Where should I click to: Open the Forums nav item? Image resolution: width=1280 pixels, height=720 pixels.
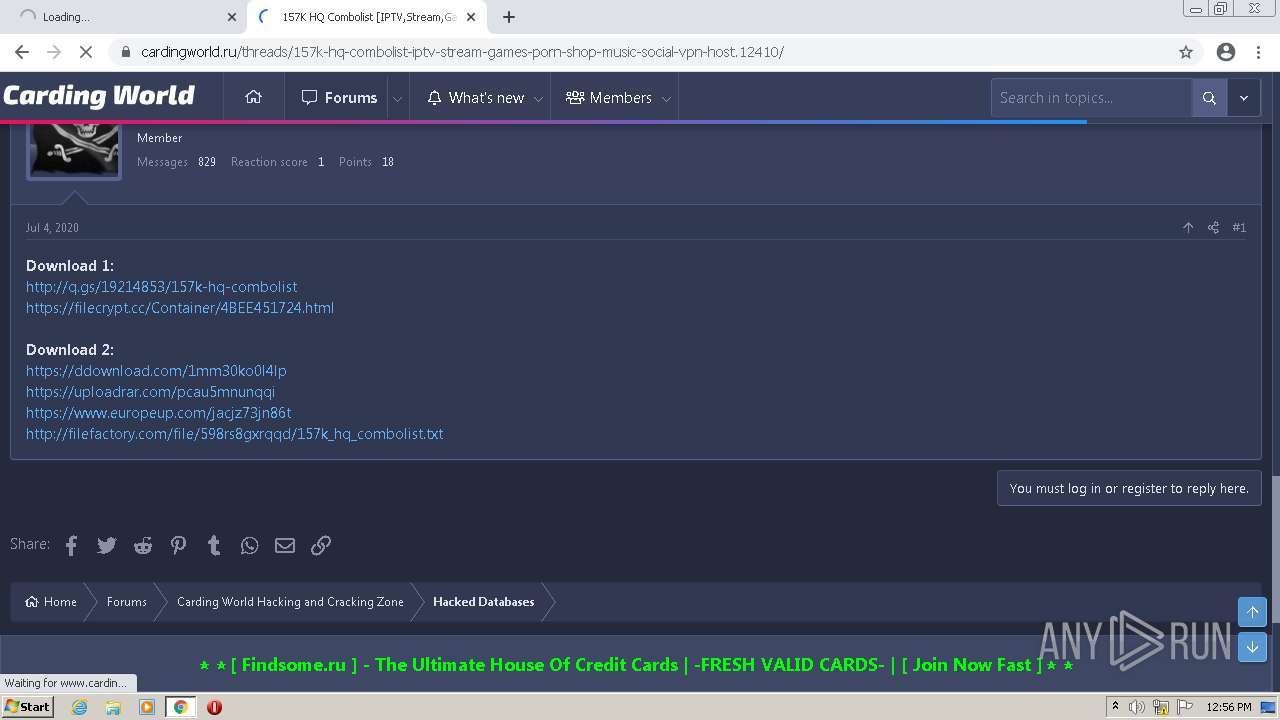pos(339,97)
